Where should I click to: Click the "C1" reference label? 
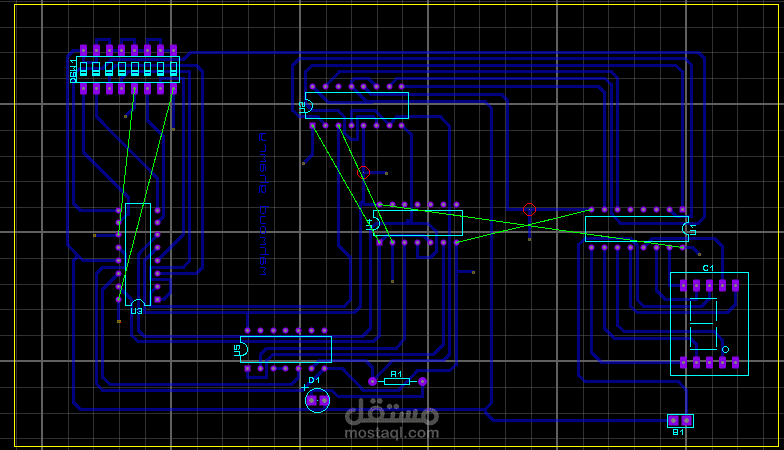pos(708,268)
